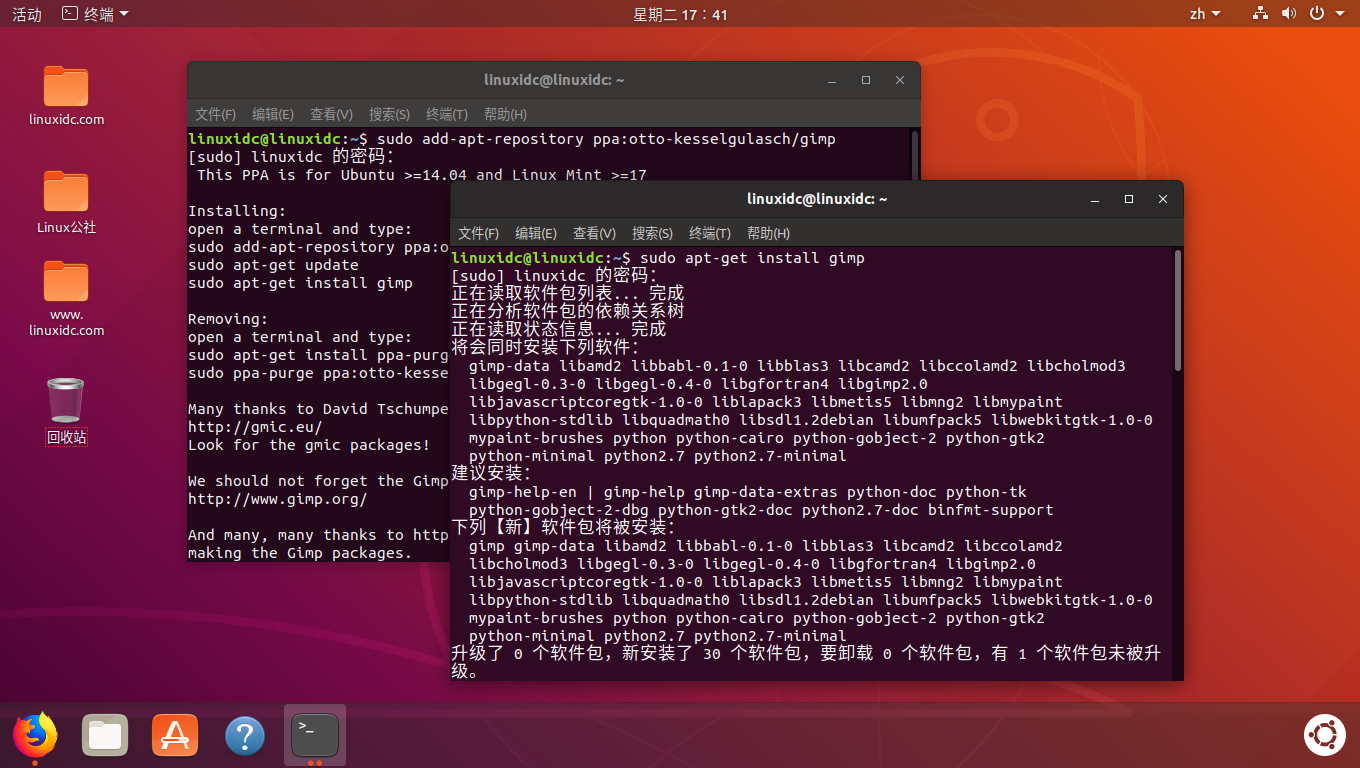Click the http://gmic.eu/ URL in back terminal
The height and width of the screenshot is (768, 1360).
point(255,427)
